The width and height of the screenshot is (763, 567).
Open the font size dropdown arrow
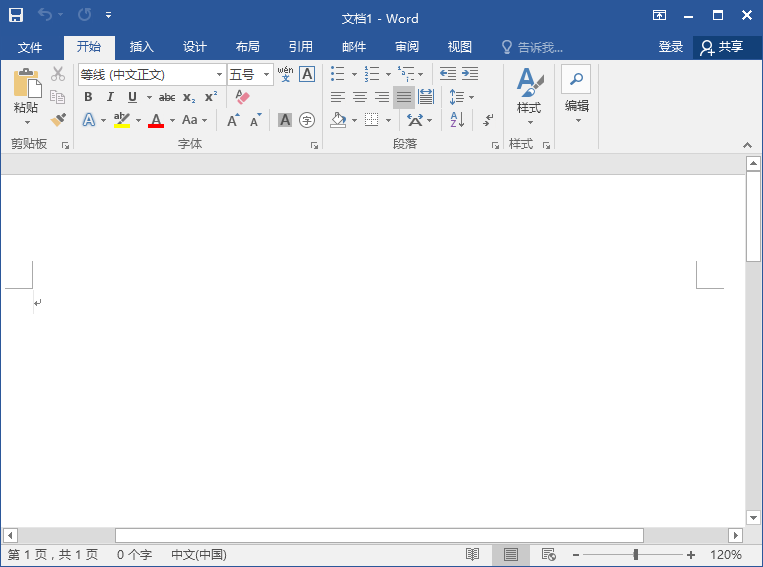click(267, 75)
